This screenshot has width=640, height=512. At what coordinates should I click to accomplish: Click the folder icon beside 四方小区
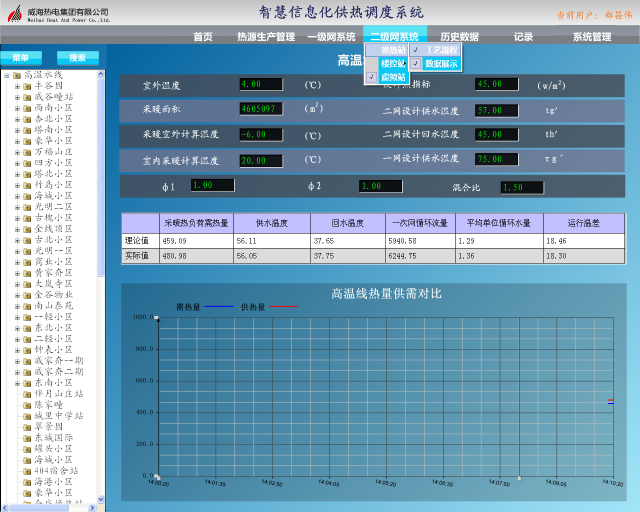point(27,163)
